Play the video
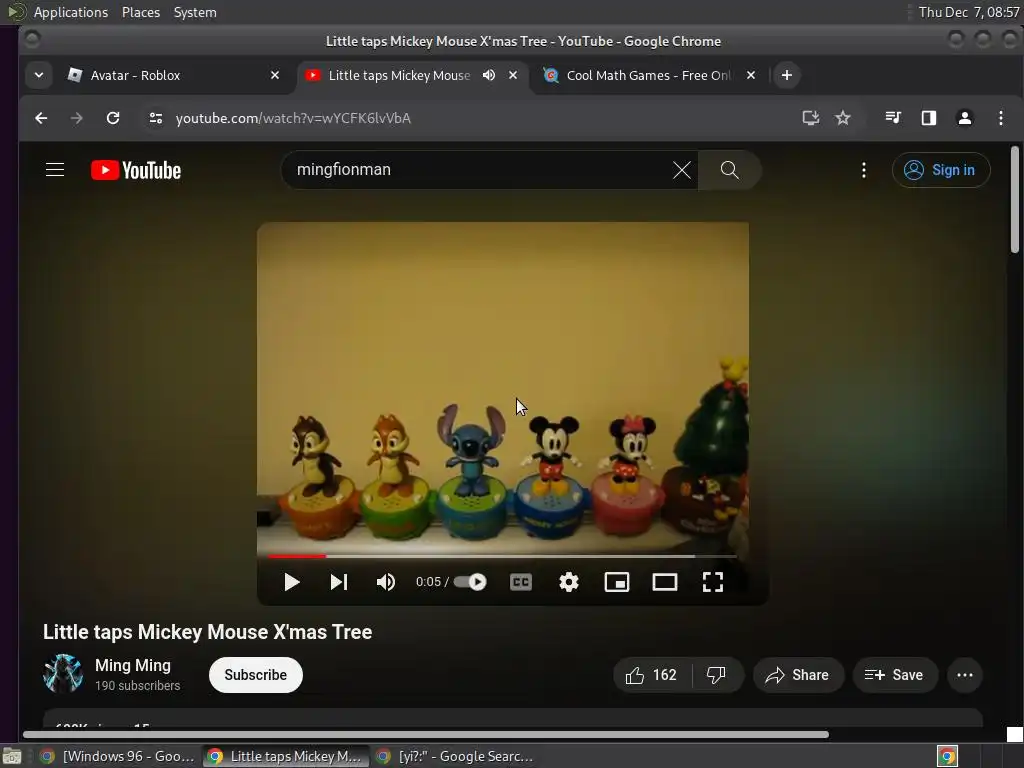 click(291, 582)
